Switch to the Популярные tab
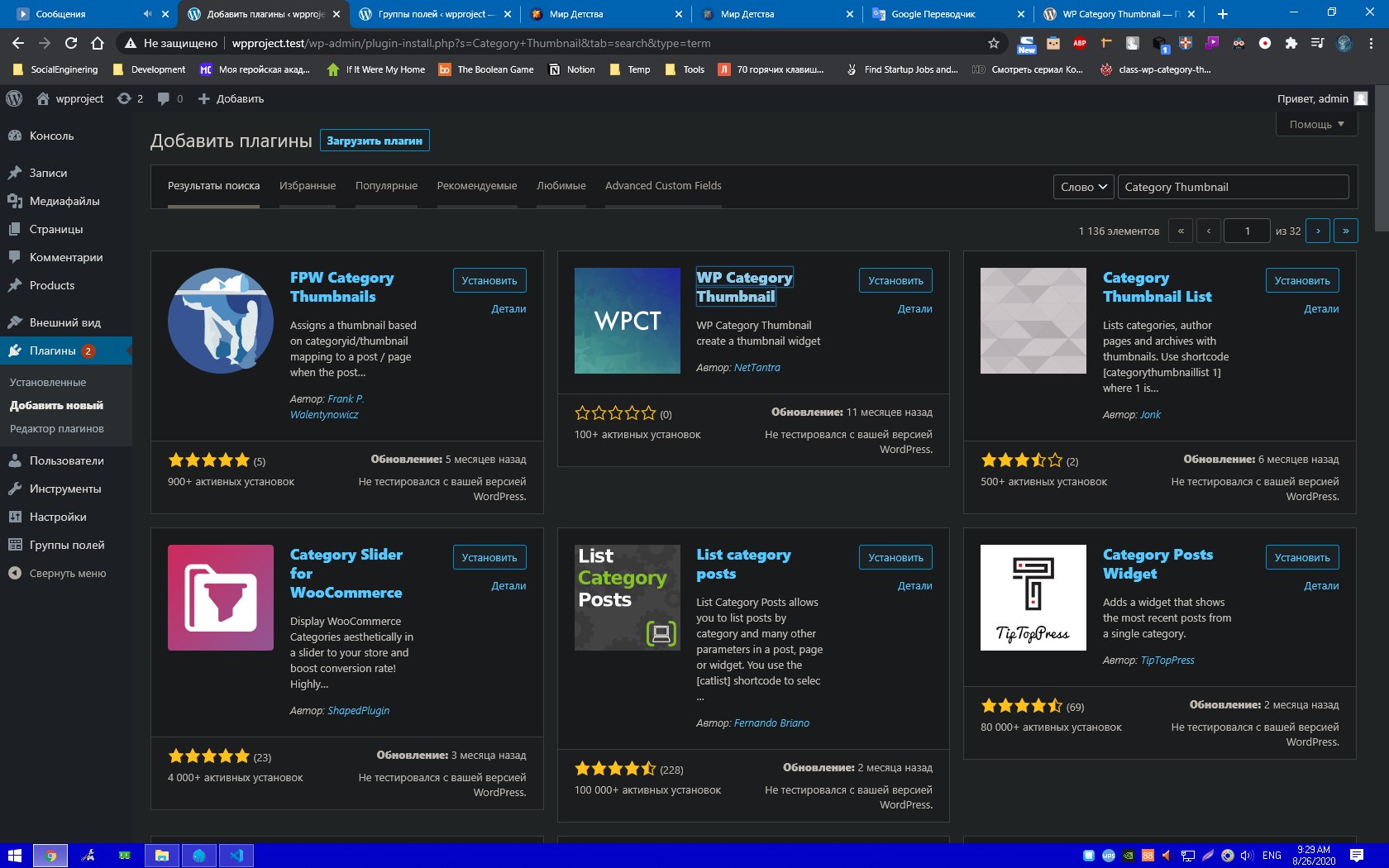The width and height of the screenshot is (1389, 868). click(x=386, y=185)
